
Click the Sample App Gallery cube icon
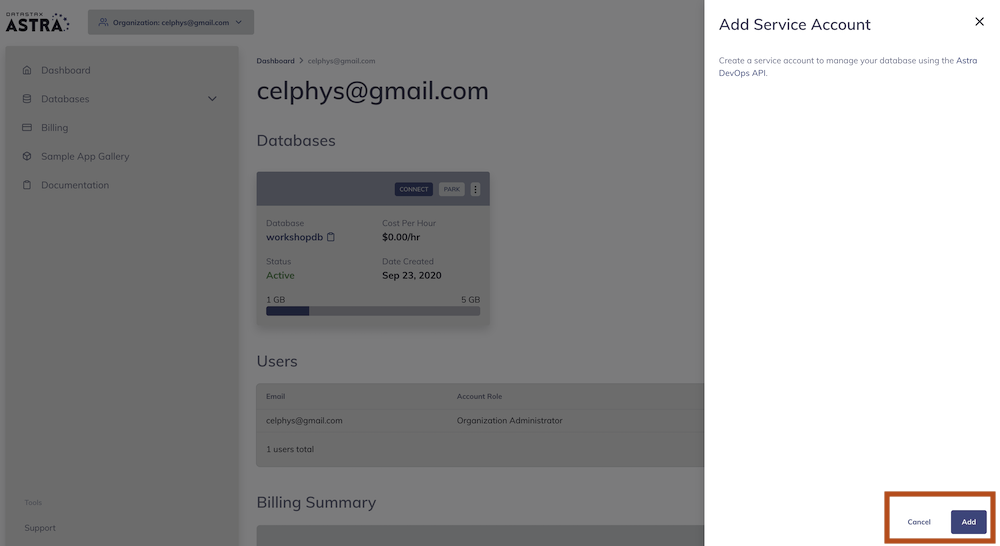pyautogui.click(x=27, y=157)
